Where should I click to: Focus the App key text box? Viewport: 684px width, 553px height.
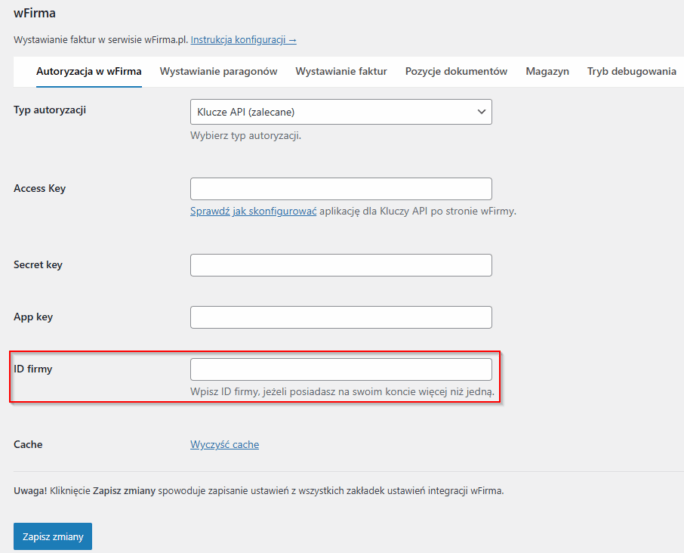pos(341,317)
